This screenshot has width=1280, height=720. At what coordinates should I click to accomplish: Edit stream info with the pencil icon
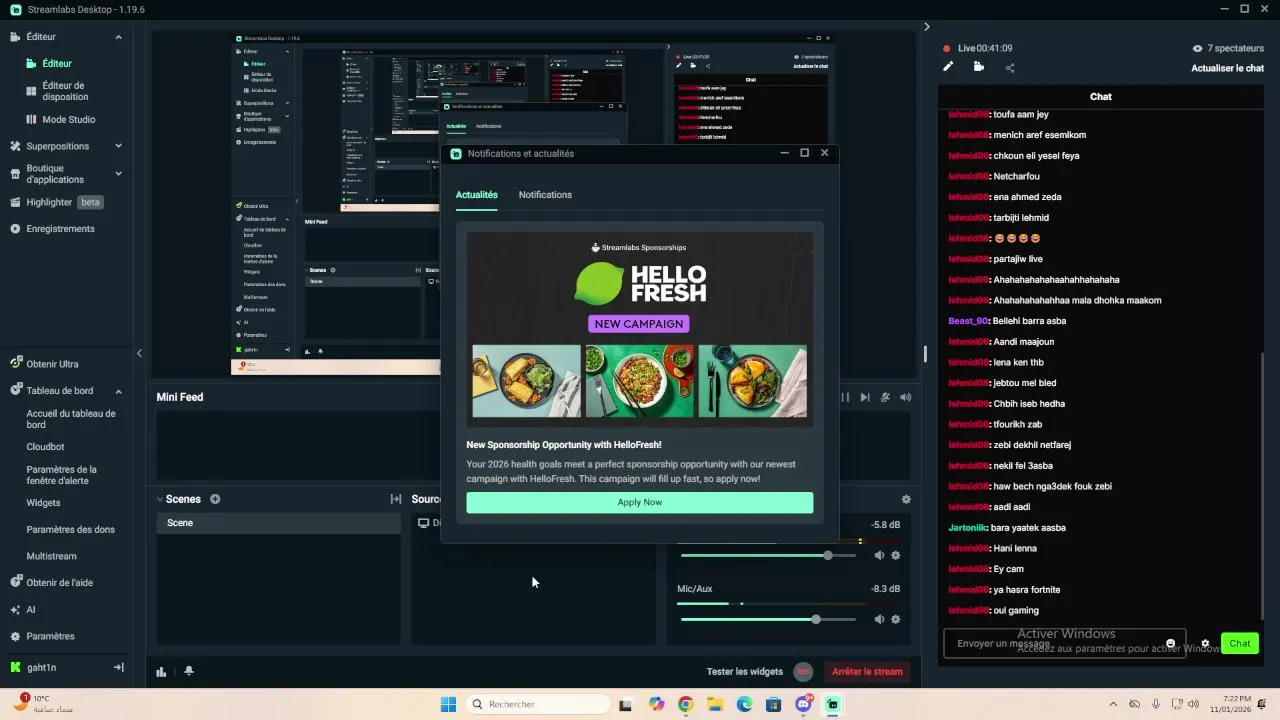pyautogui.click(x=949, y=67)
